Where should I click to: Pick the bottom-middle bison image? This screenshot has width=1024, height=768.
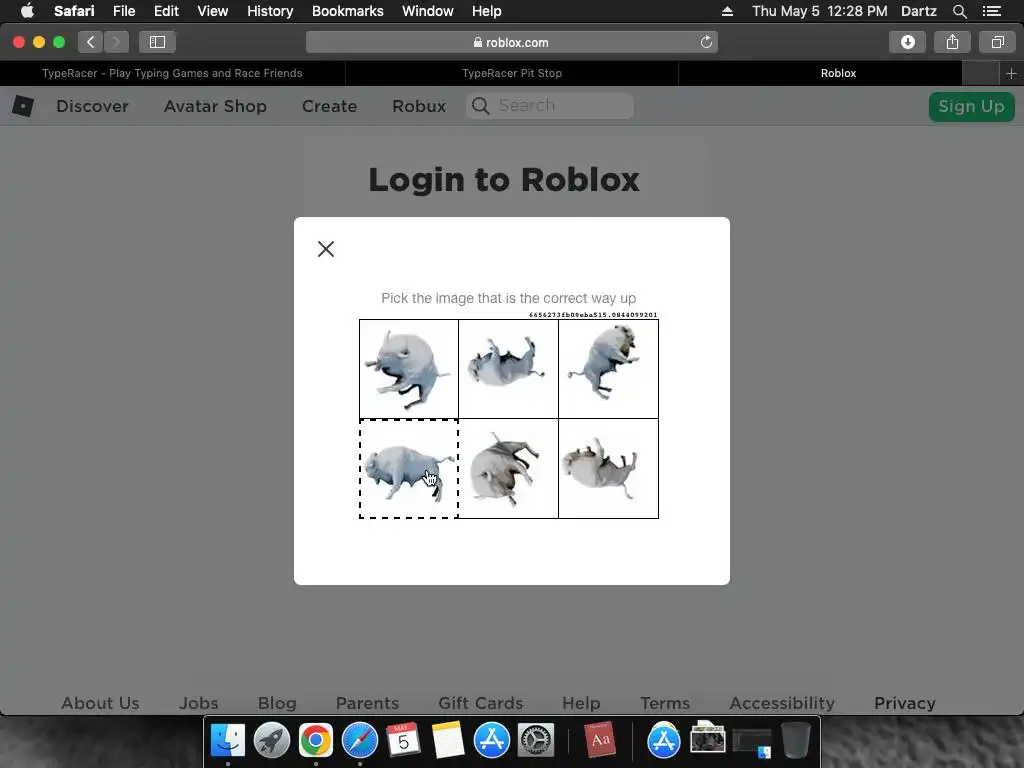point(508,469)
